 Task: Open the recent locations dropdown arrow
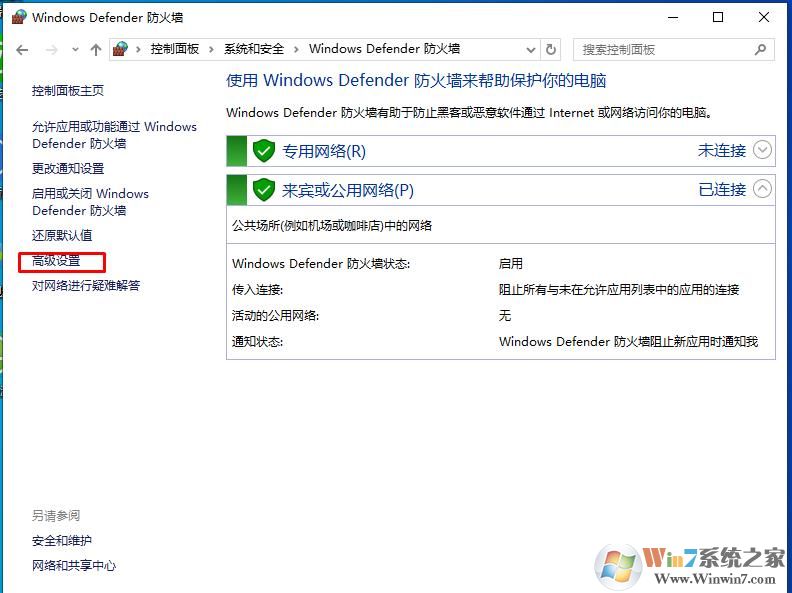click(x=75, y=50)
